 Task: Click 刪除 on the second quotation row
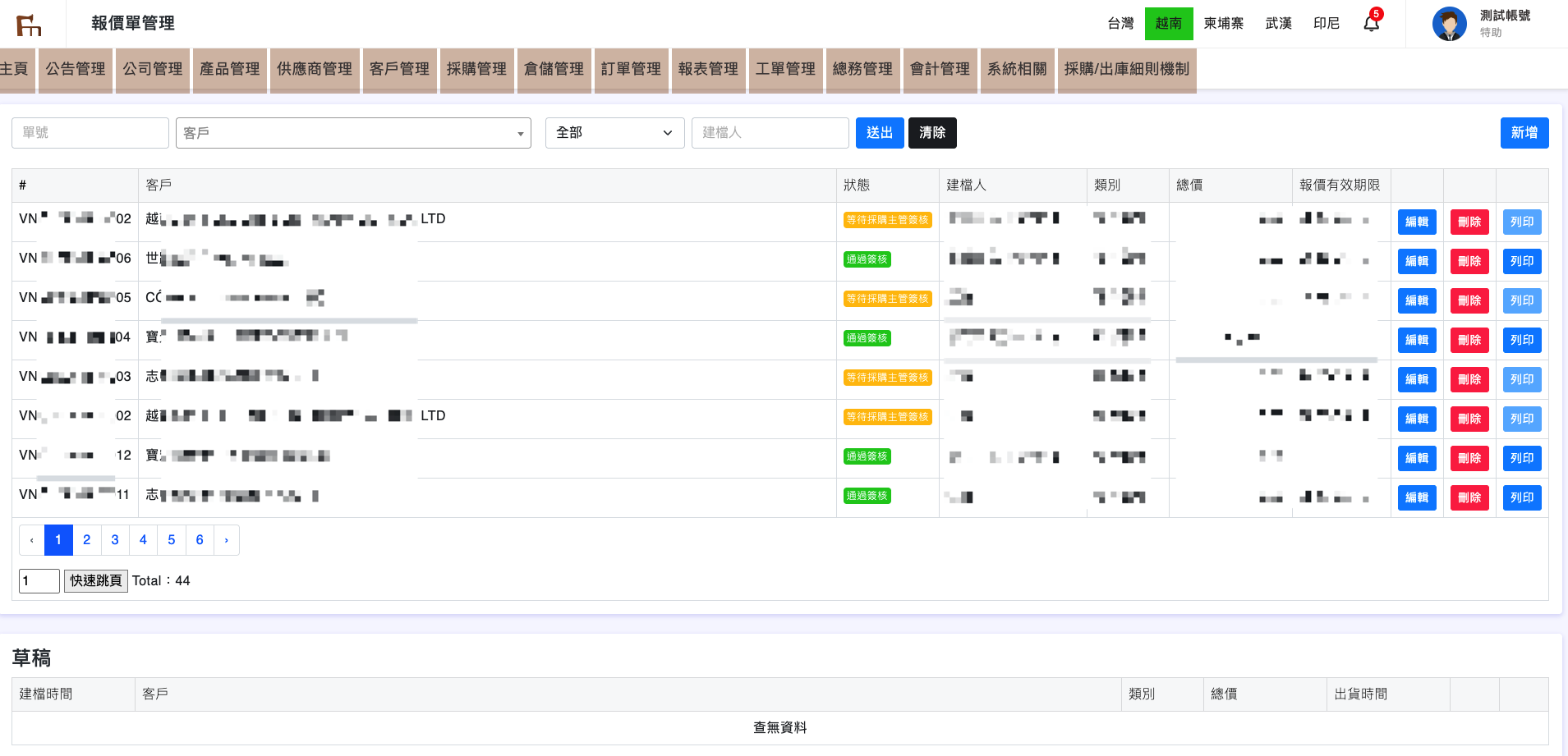tap(1469, 261)
